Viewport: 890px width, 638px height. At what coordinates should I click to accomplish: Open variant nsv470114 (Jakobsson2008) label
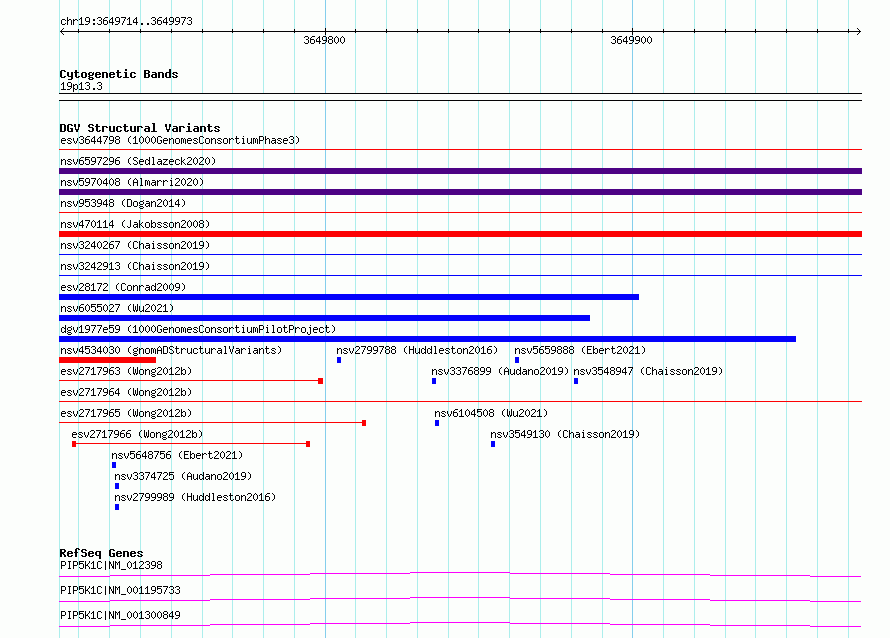(x=135, y=224)
